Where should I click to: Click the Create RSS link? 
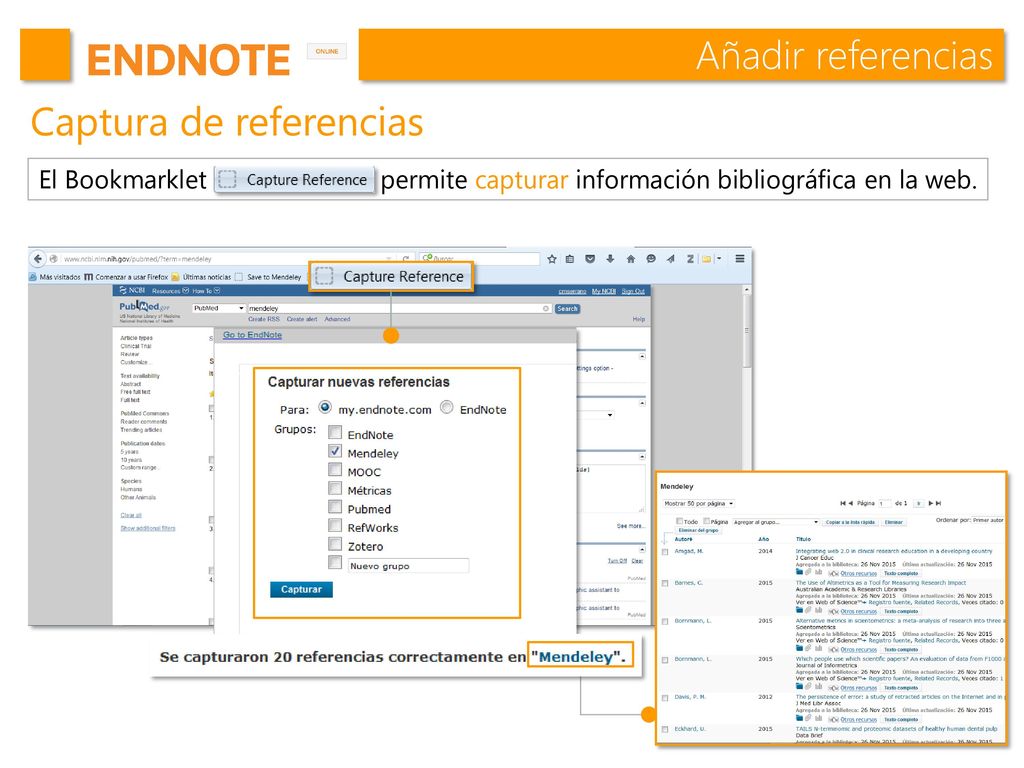point(264,319)
